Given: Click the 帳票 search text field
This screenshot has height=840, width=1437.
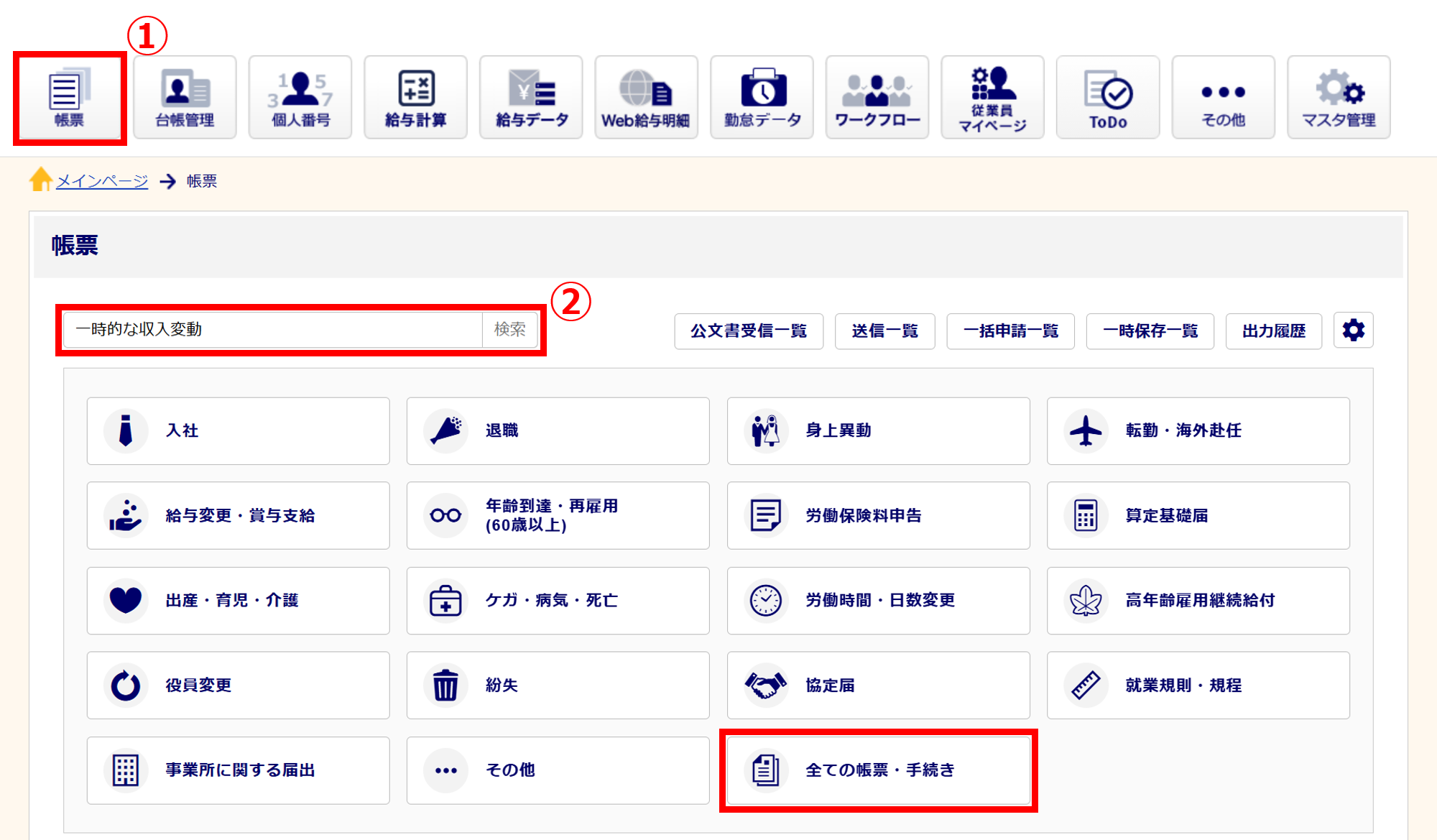Looking at the screenshot, I should (x=273, y=330).
